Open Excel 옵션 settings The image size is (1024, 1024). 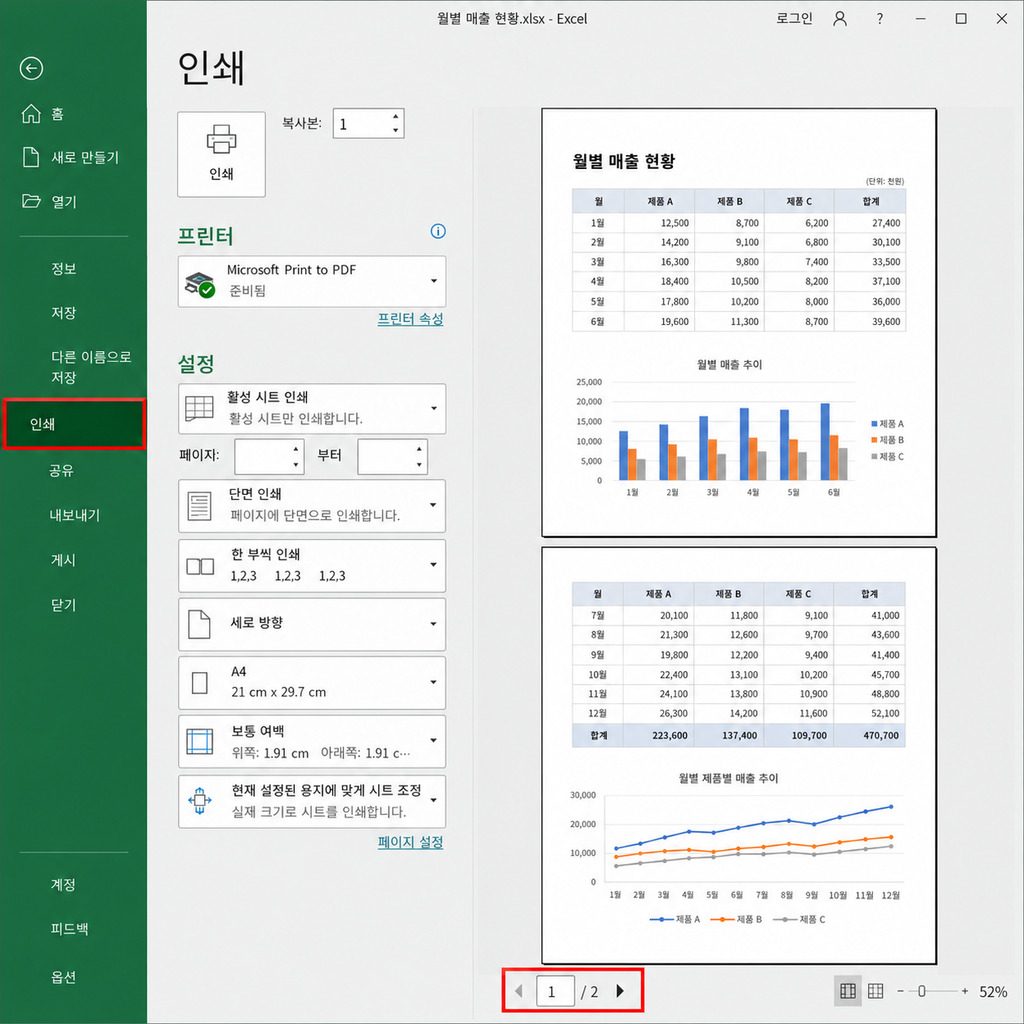tap(63, 977)
